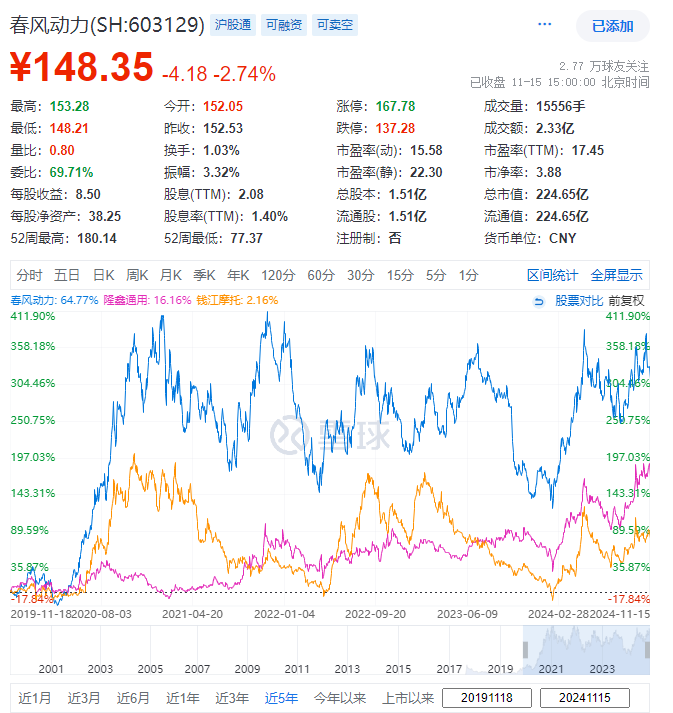Viewport: 673px width, 713px height.
Task: Click the 股息率(TTM) value 1.40%
Action: click(270, 216)
